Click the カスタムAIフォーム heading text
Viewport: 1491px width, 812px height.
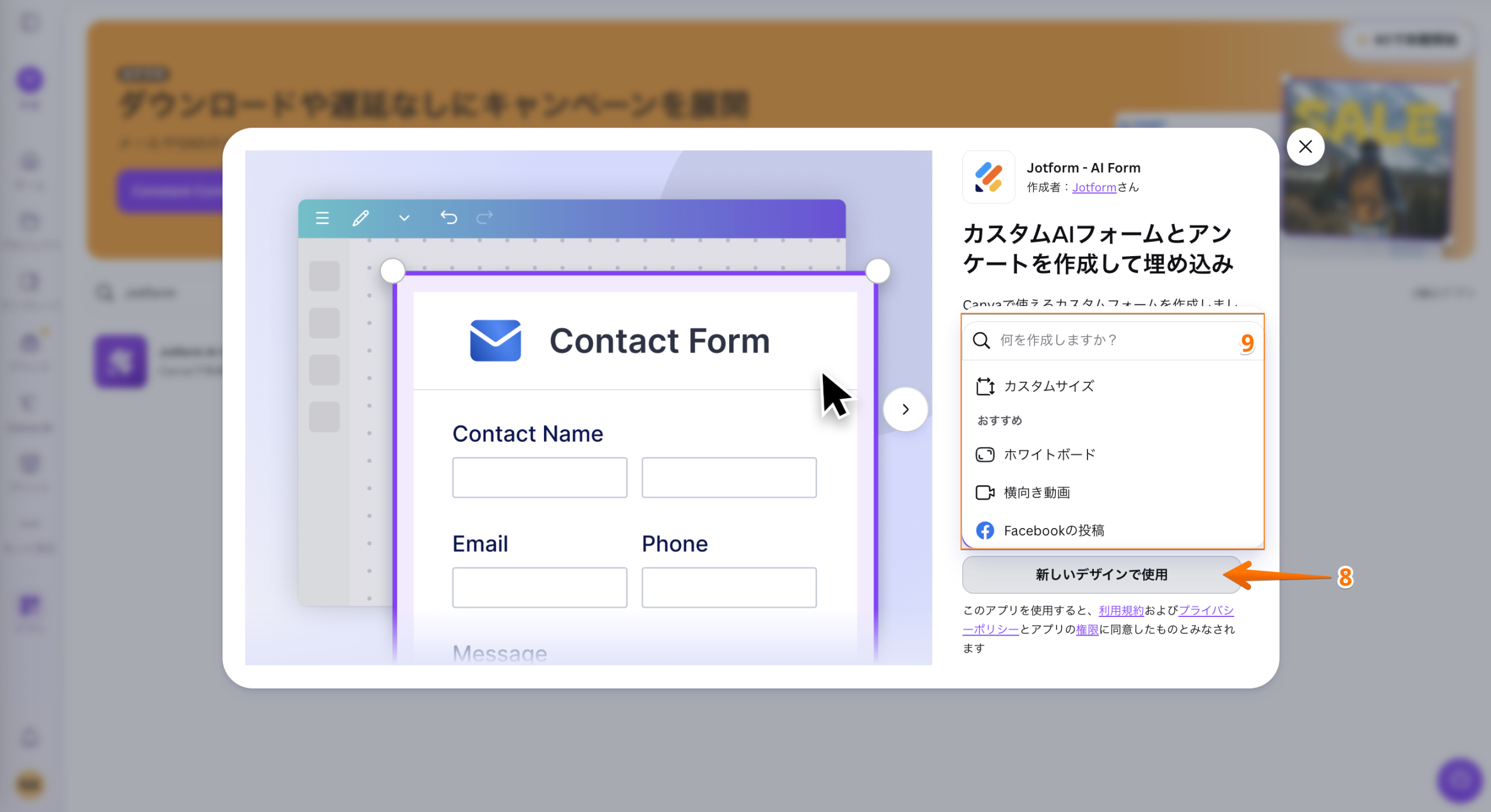coord(1098,249)
